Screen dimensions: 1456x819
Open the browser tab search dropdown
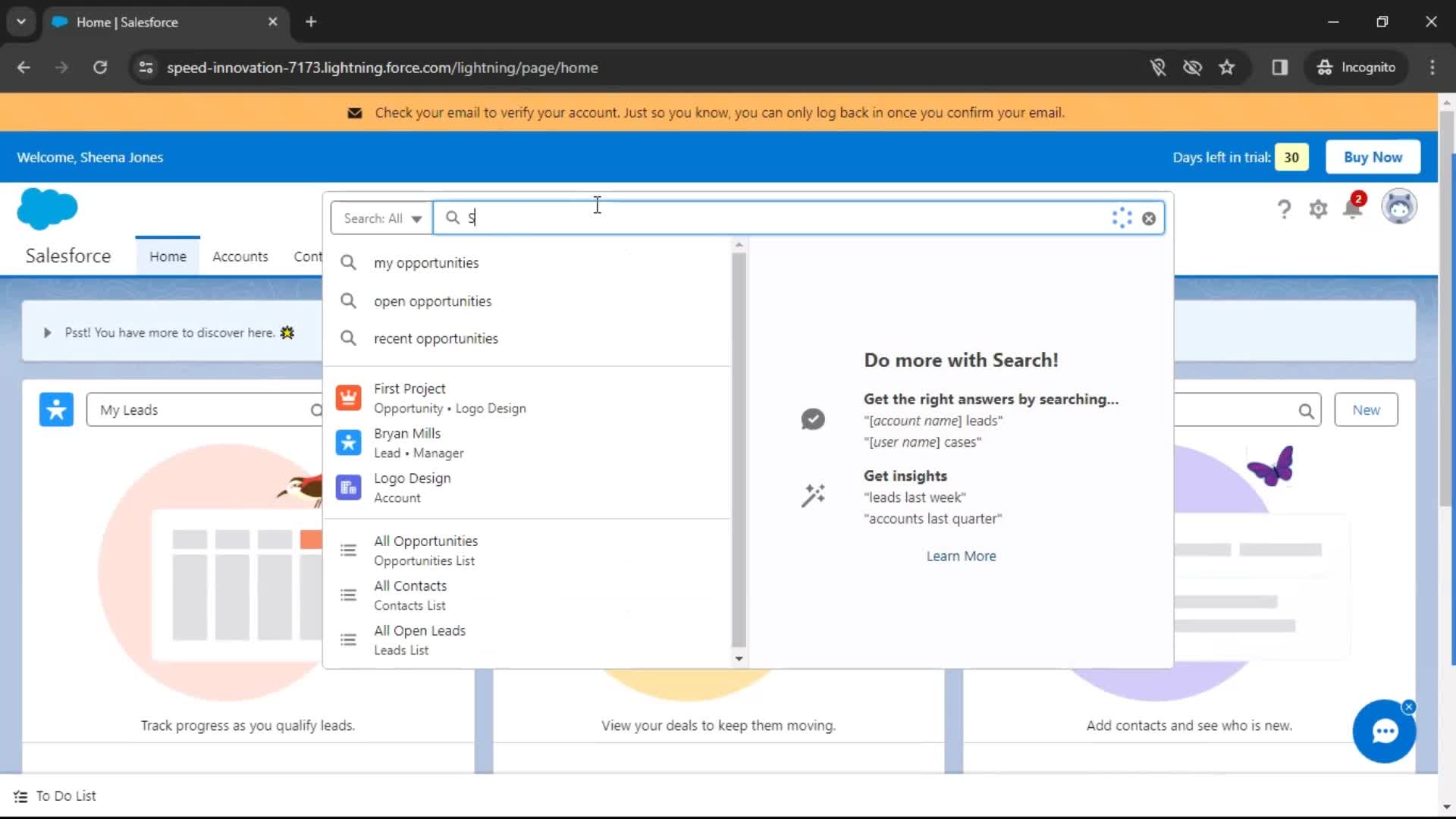[x=21, y=22]
